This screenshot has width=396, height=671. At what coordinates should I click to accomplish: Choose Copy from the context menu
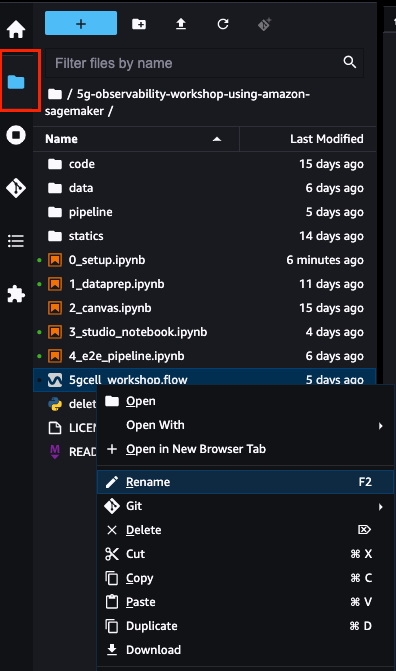(x=245, y=578)
